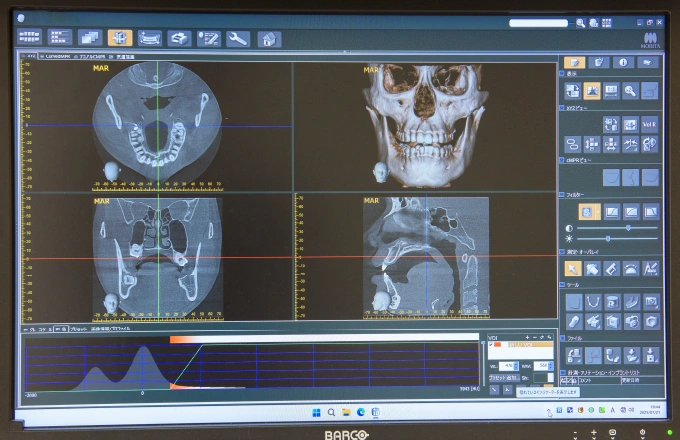Screen dimensions: 680x440
Task: Select the highlighted 3D volume view icon
Action: tap(120, 39)
